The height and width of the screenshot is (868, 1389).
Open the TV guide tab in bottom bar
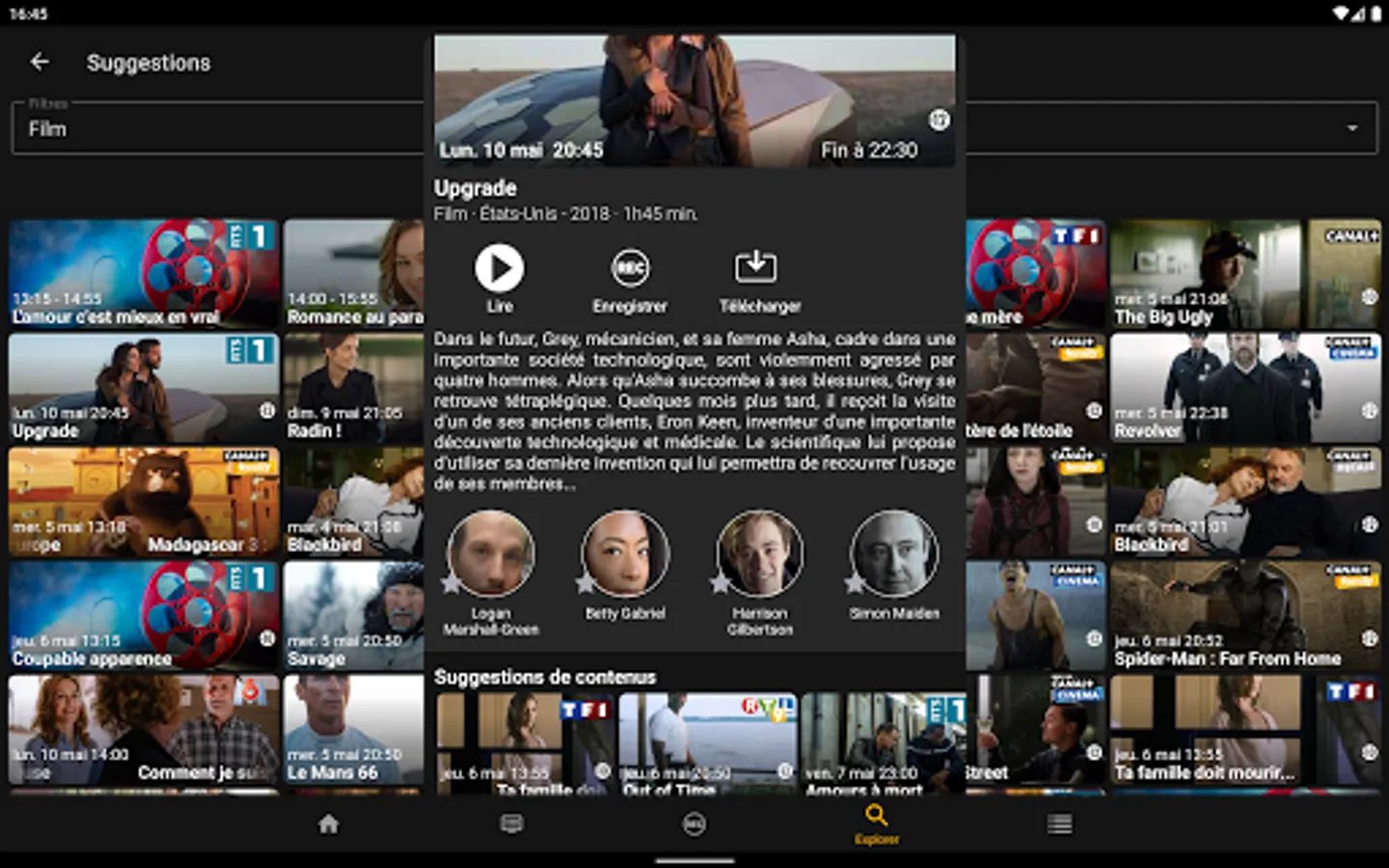pos(511,824)
